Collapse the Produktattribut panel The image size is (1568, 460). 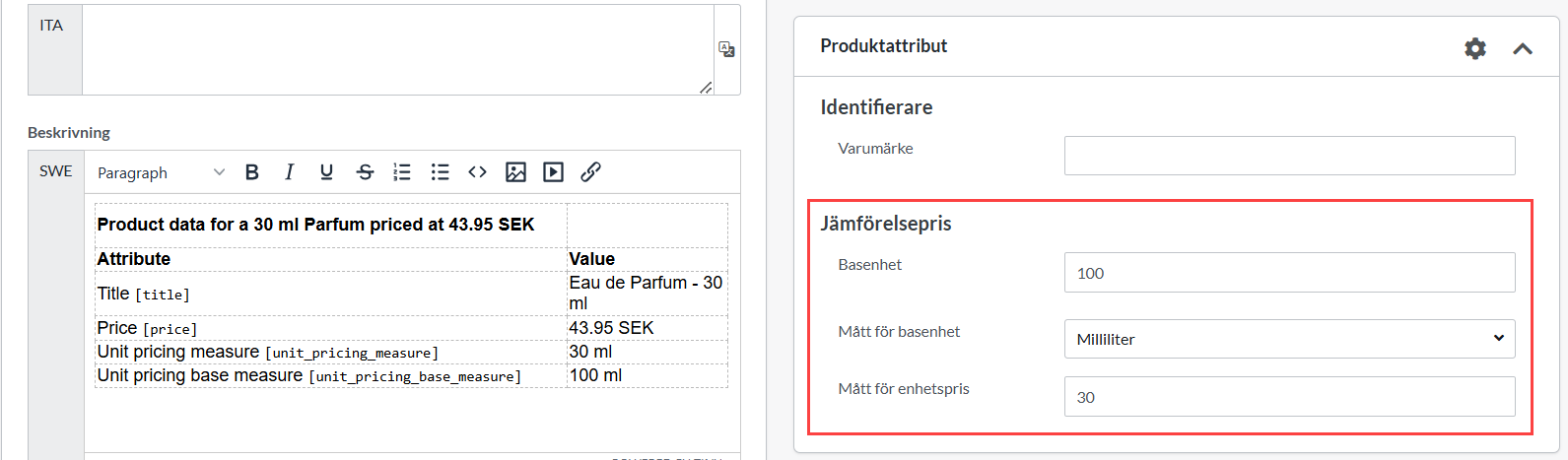pos(1522,48)
